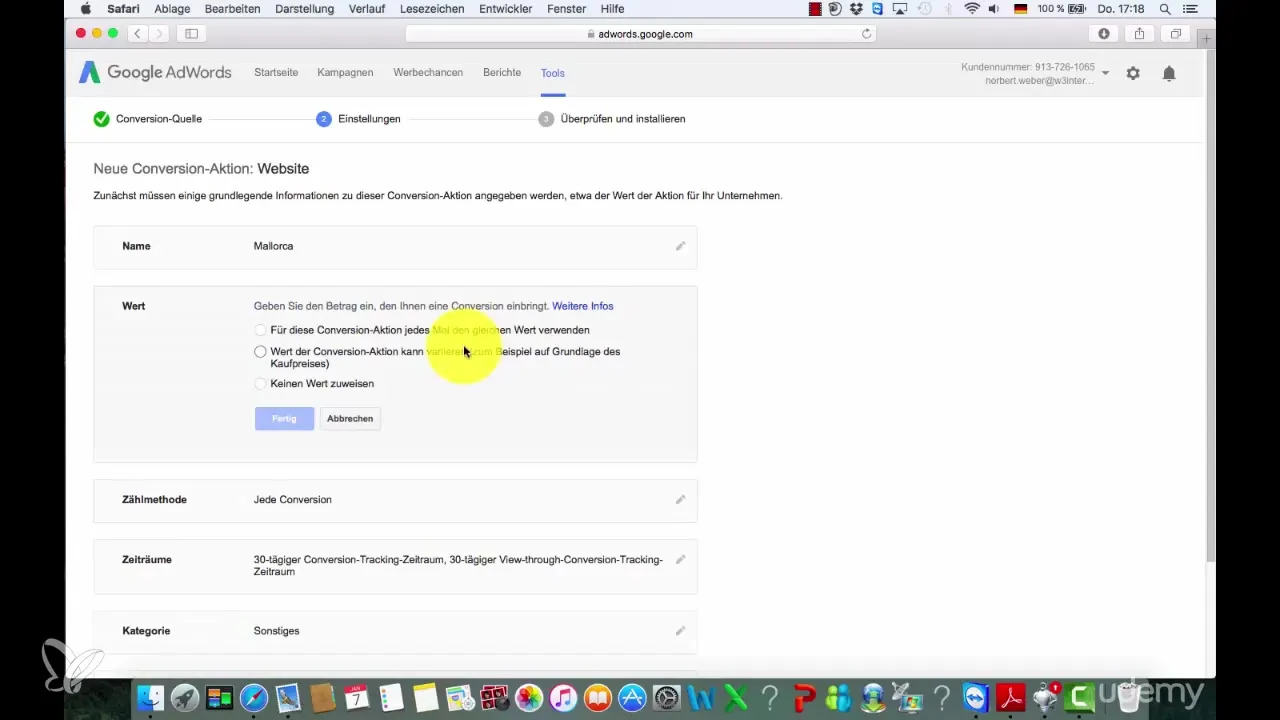Open the Safari share menu
1280x720 pixels.
coord(1140,34)
